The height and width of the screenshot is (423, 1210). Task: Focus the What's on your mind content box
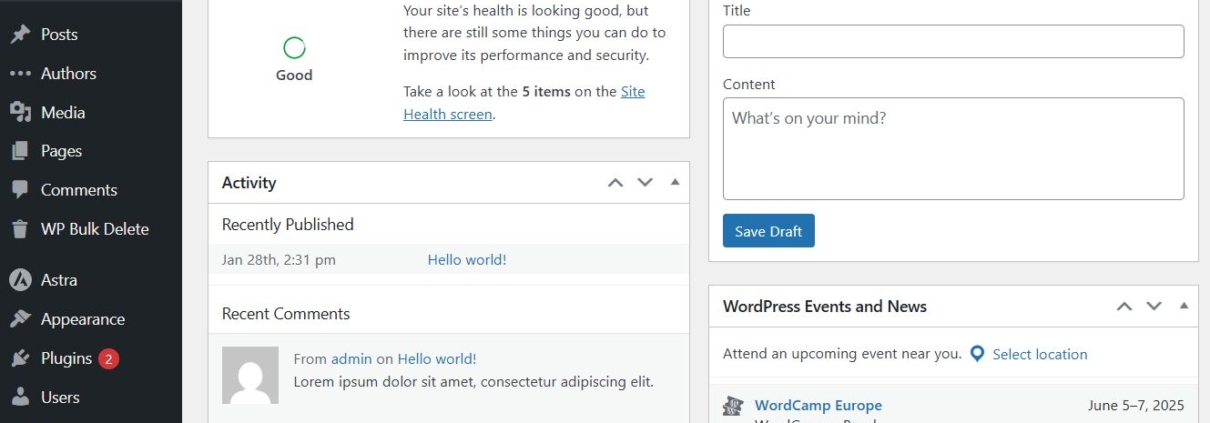tap(953, 148)
